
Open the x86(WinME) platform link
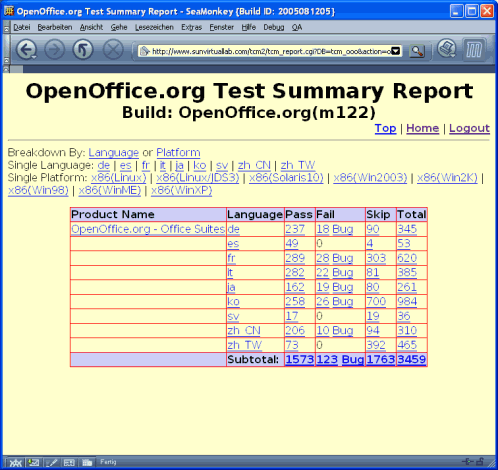click(110, 191)
